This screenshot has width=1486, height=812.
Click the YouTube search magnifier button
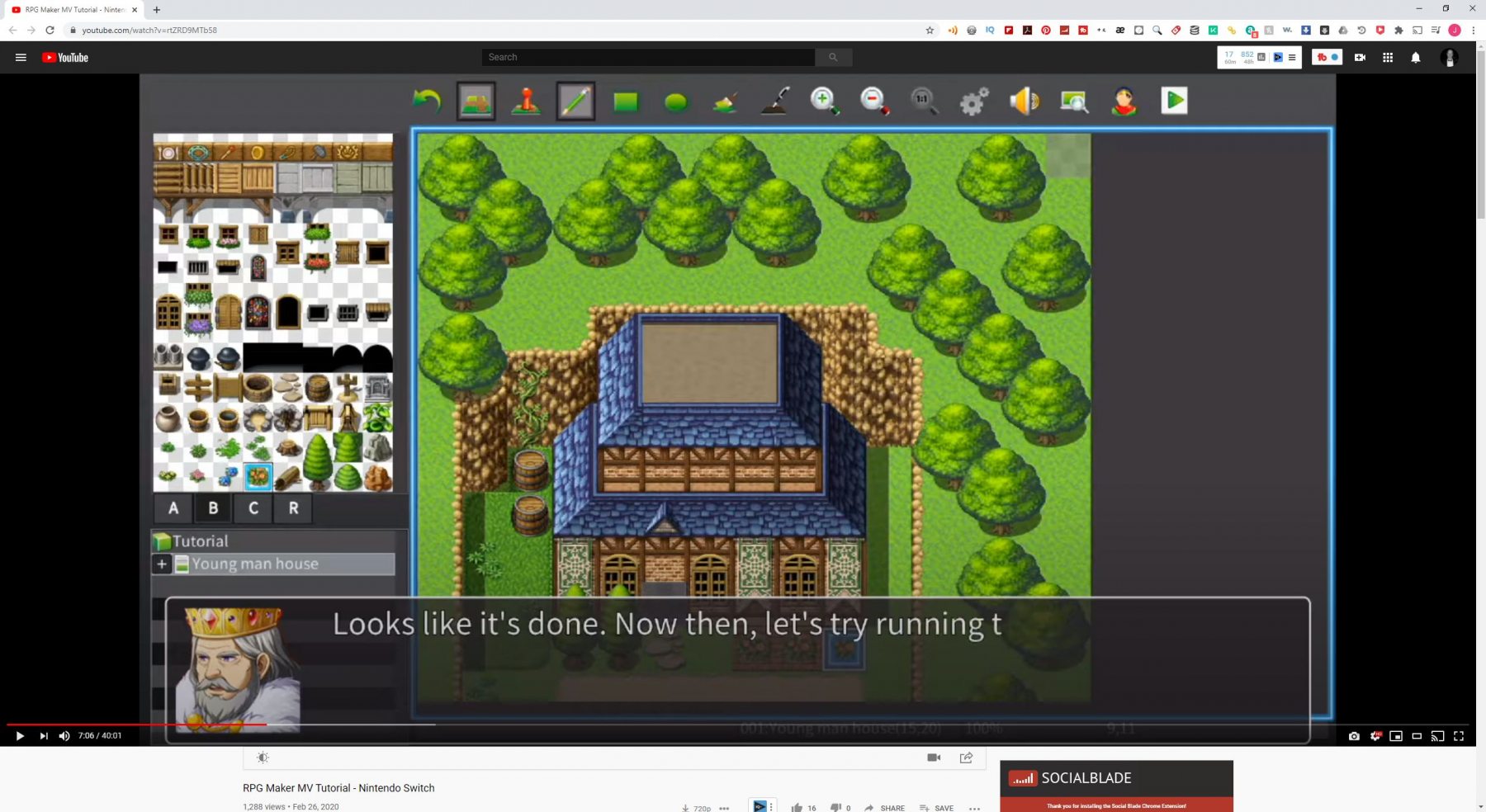tap(833, 57)
